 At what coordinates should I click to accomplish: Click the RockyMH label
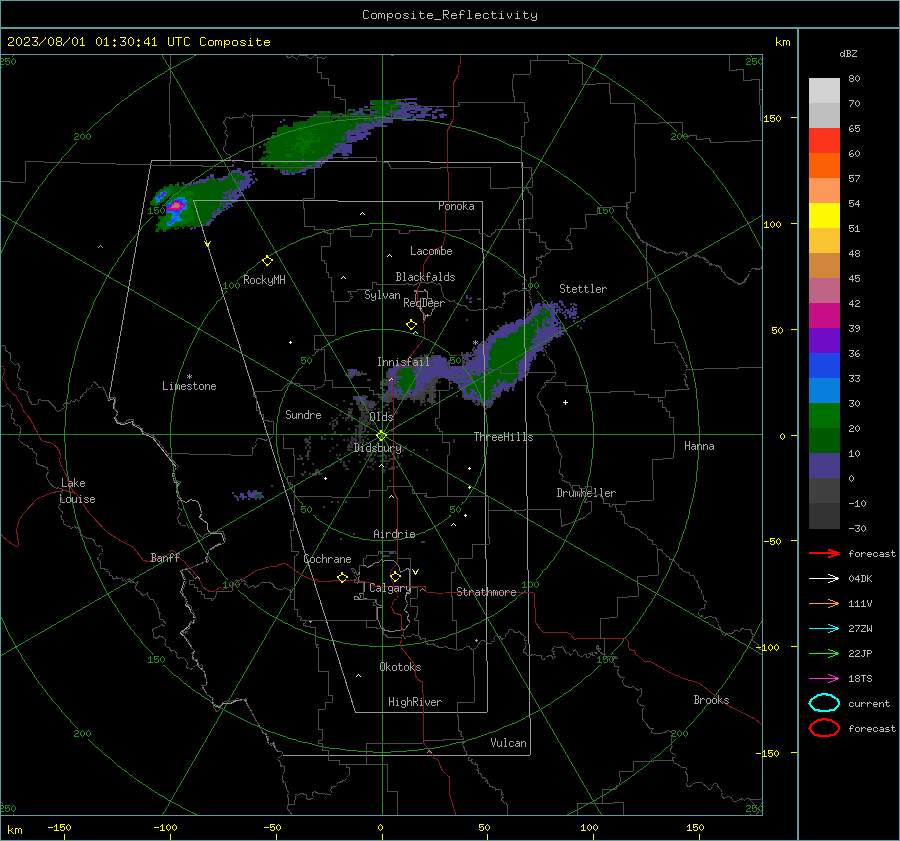tap(264, 280)
